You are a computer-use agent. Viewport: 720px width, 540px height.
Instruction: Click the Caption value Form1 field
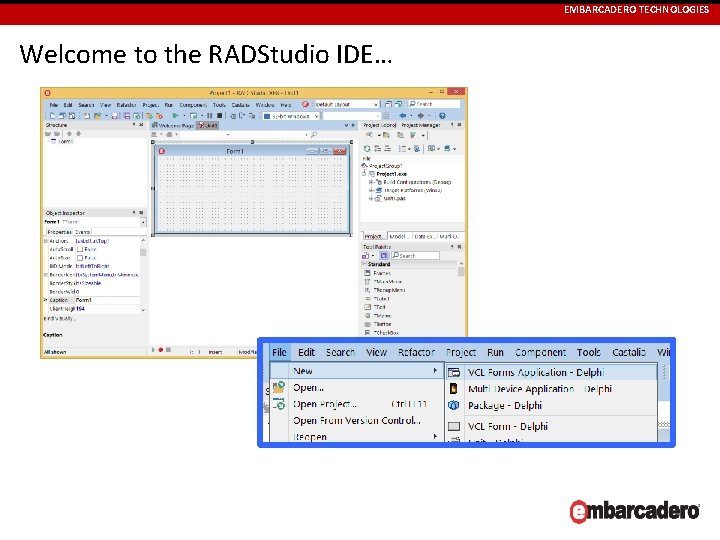point(108,300)
